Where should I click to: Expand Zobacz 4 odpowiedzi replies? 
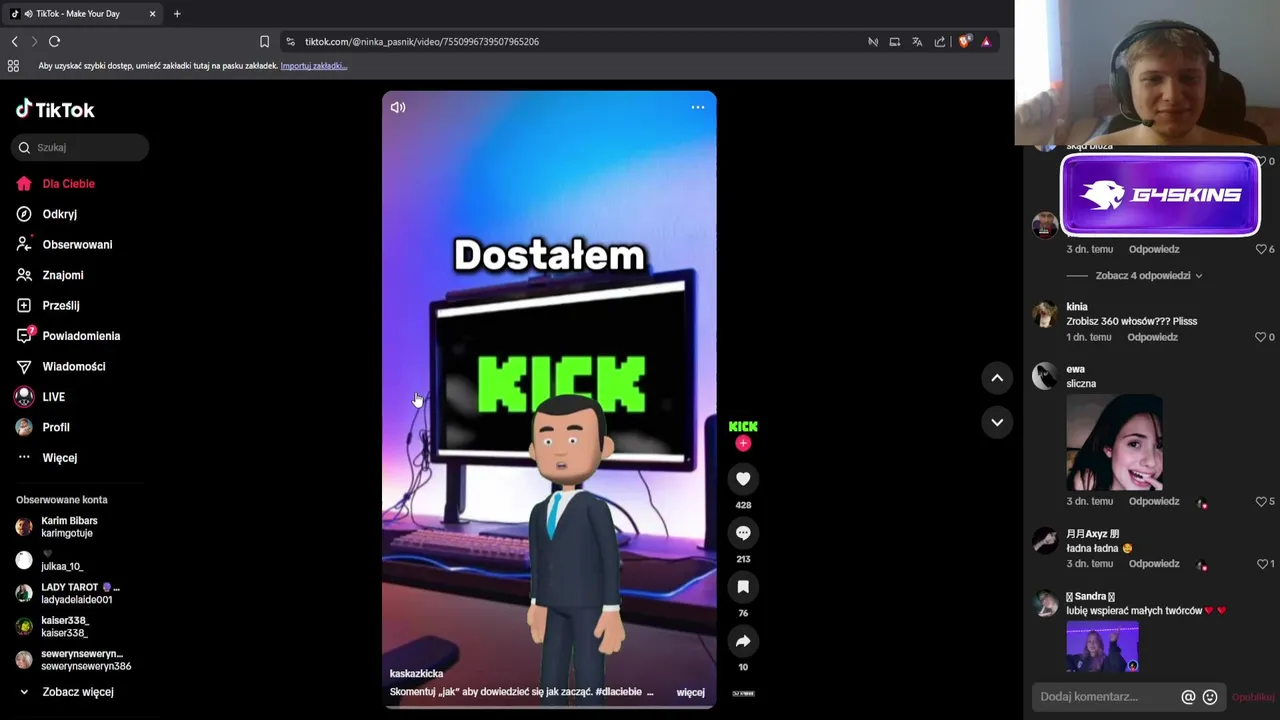coord(1149,276)
